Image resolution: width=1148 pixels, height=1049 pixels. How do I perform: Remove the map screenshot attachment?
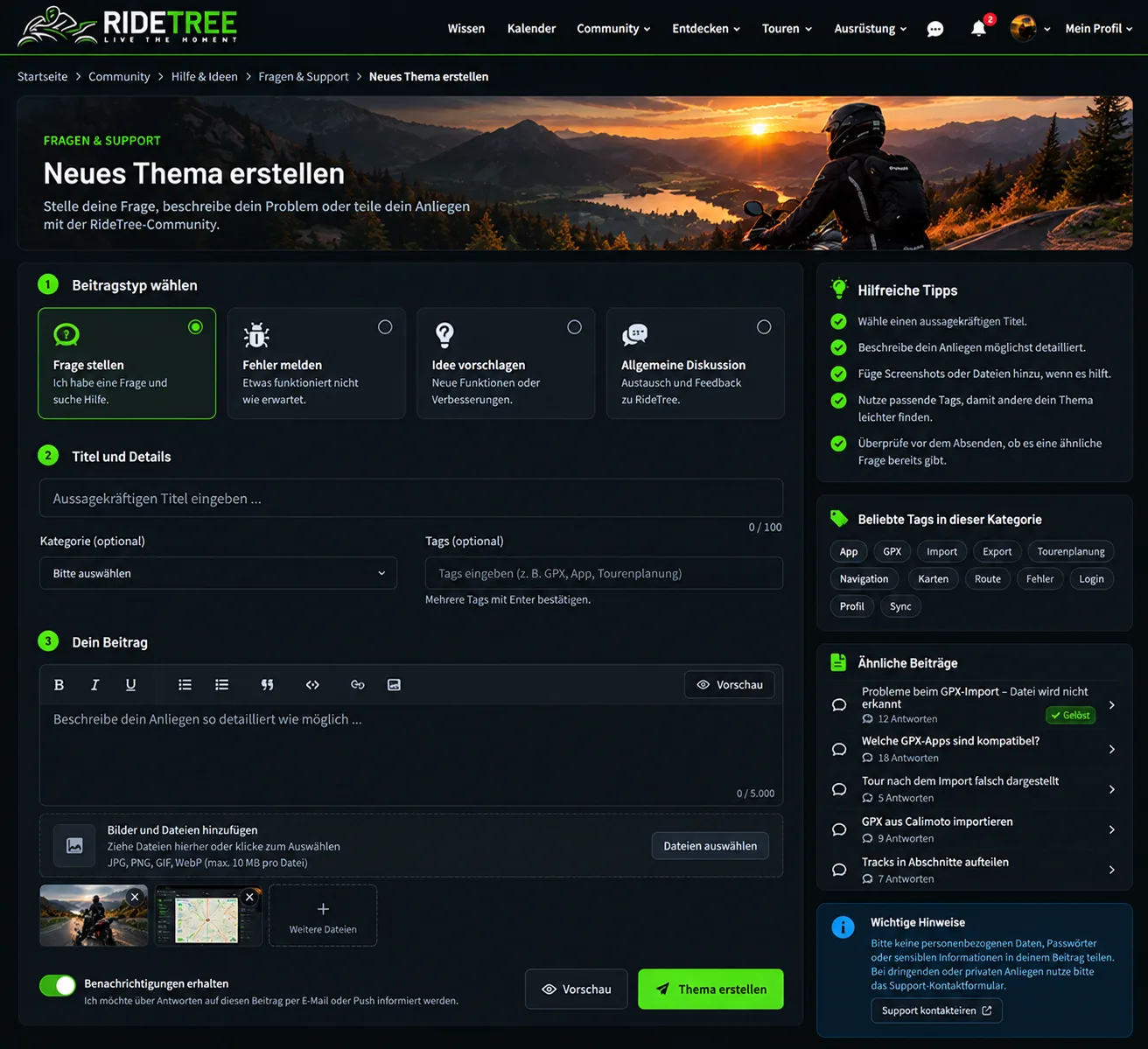pos(249,897)
